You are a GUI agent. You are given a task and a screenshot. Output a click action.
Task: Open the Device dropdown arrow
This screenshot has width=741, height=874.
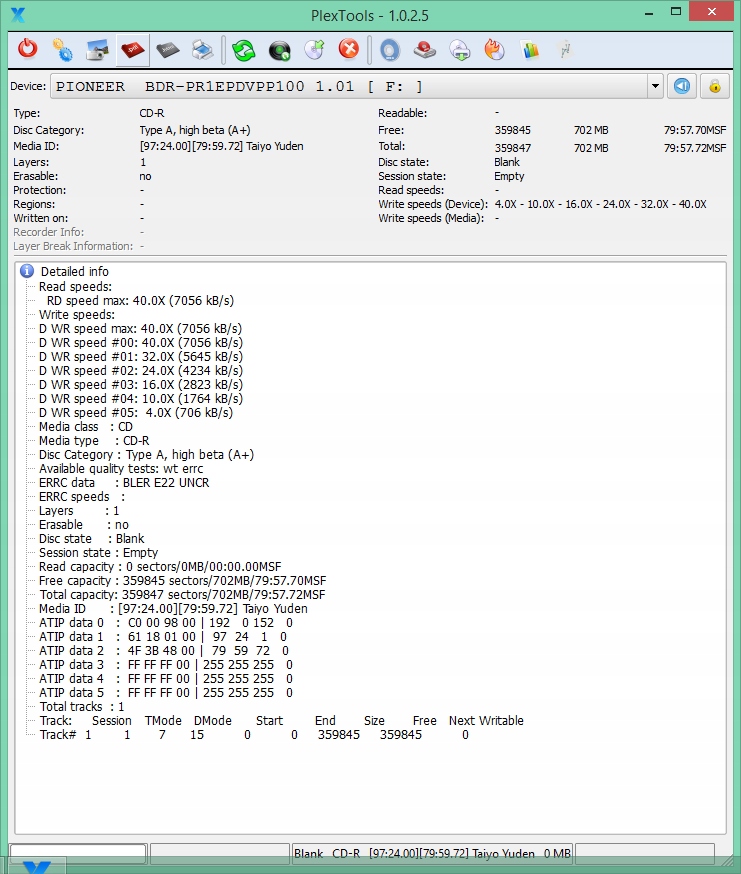coord(655,87)
